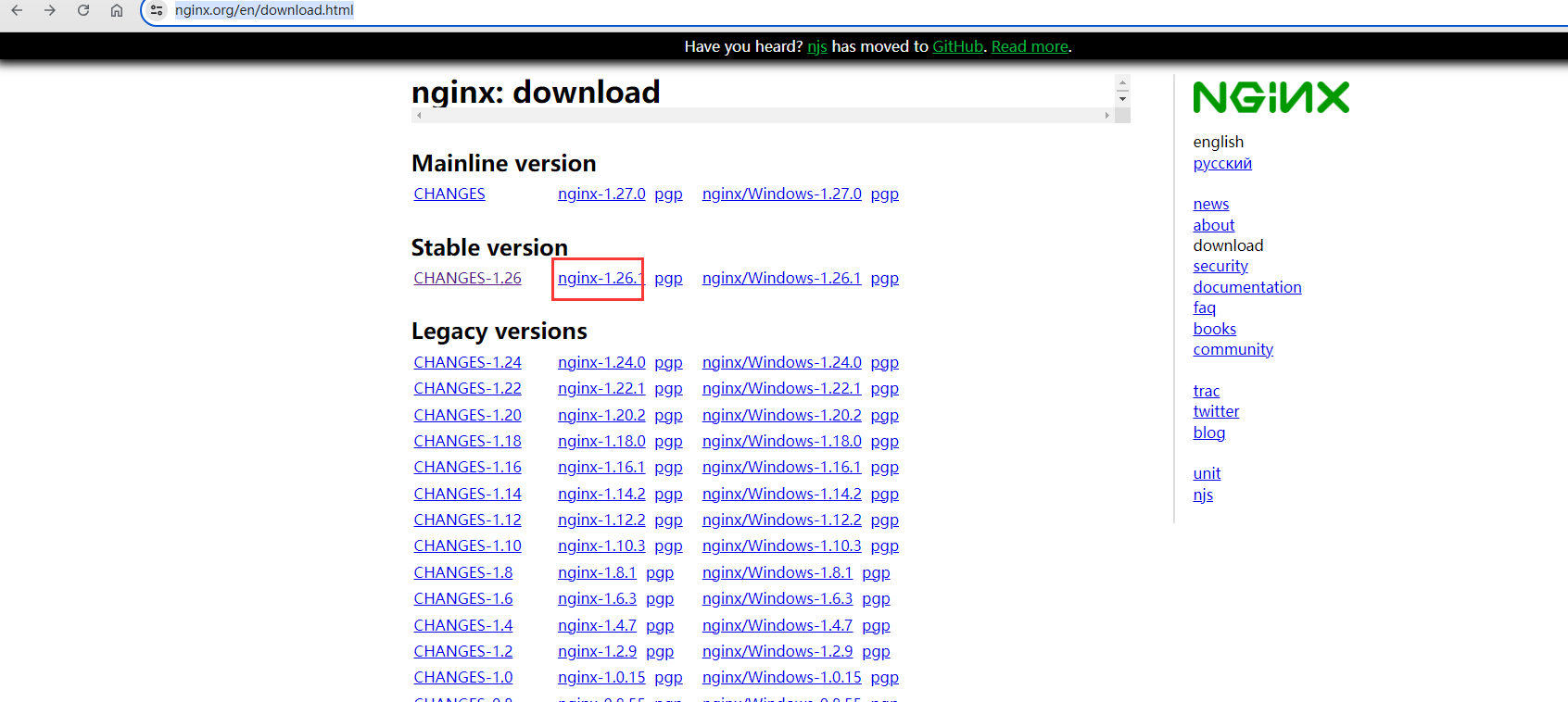The height and width of the screenshot is (702, 1568).
Task: Download nginx/Windows-1.18.0
Action: [782, 441]
